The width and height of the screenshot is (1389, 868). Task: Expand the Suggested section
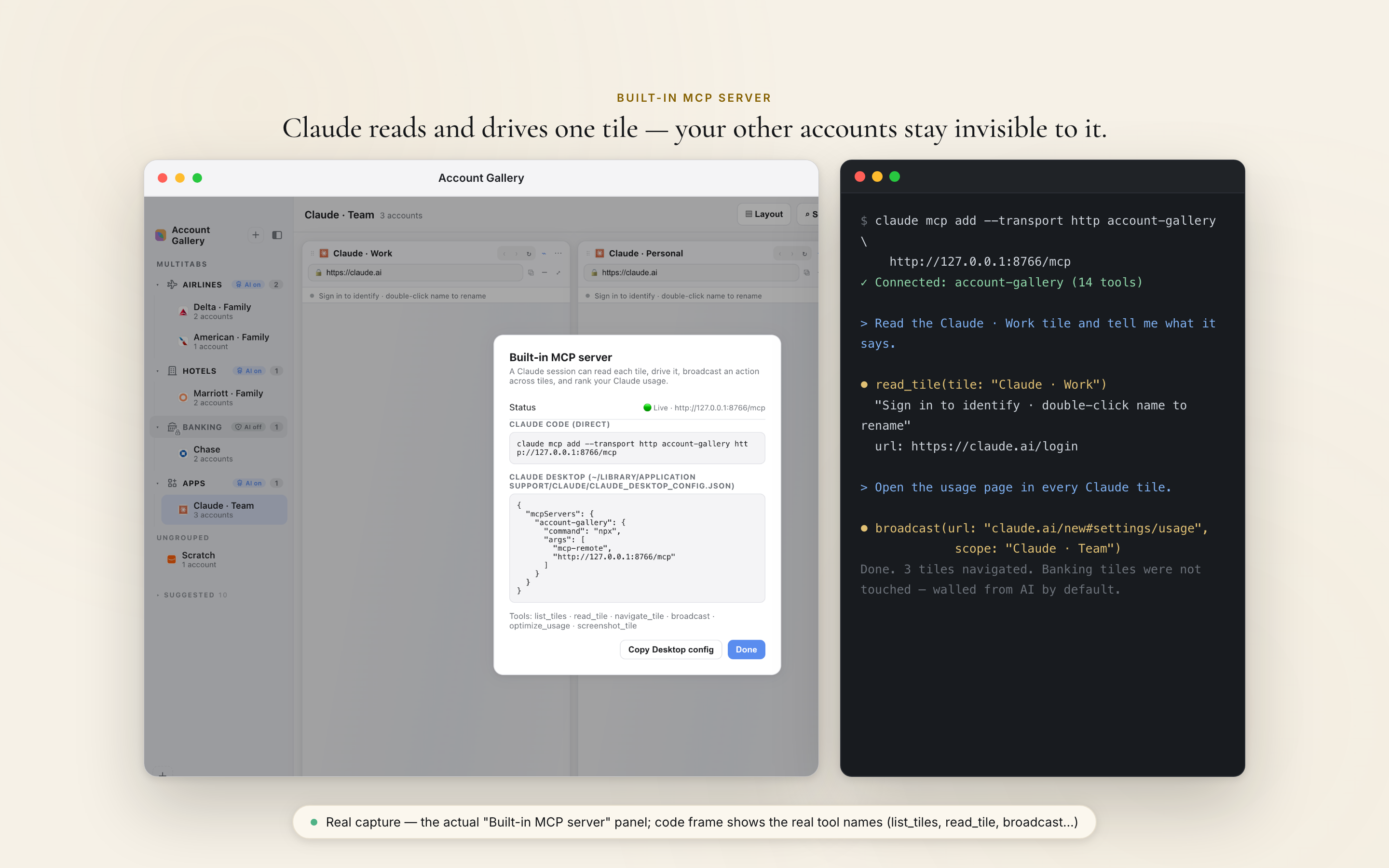193,595
